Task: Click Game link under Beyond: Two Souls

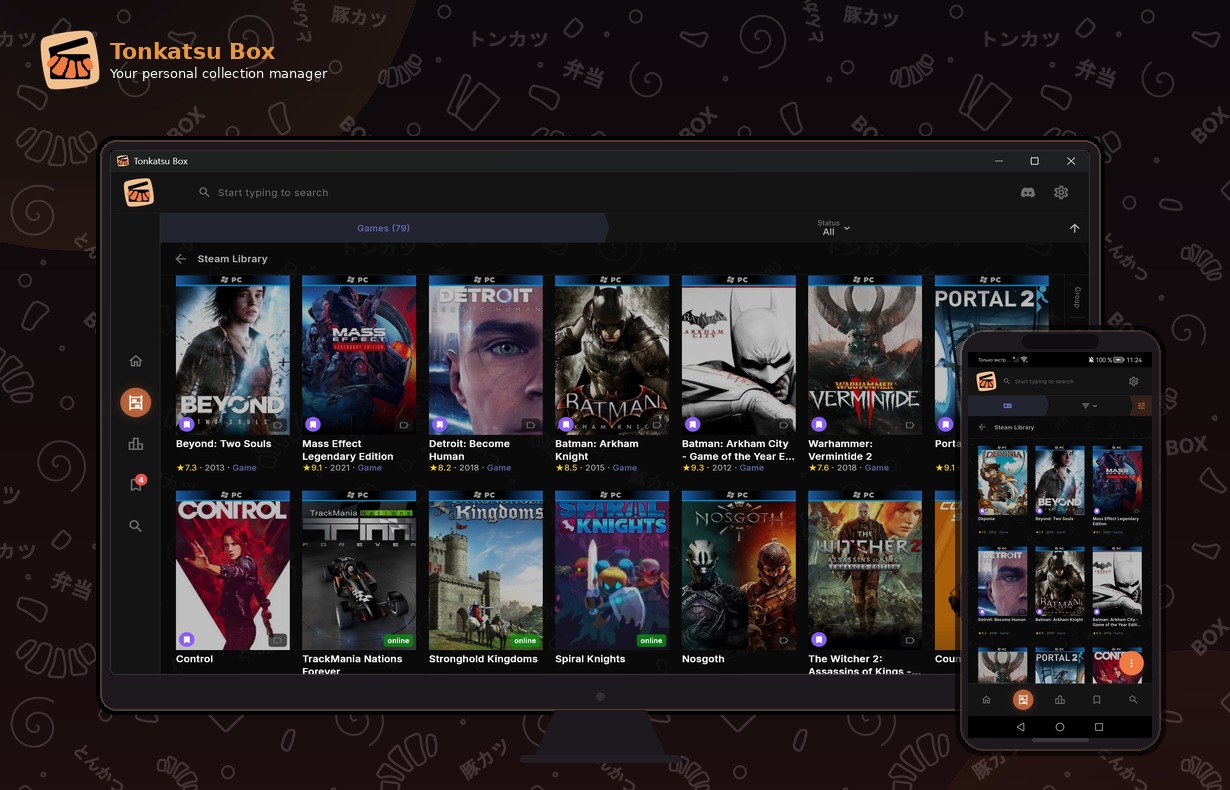Action: [x=245, y=468]
